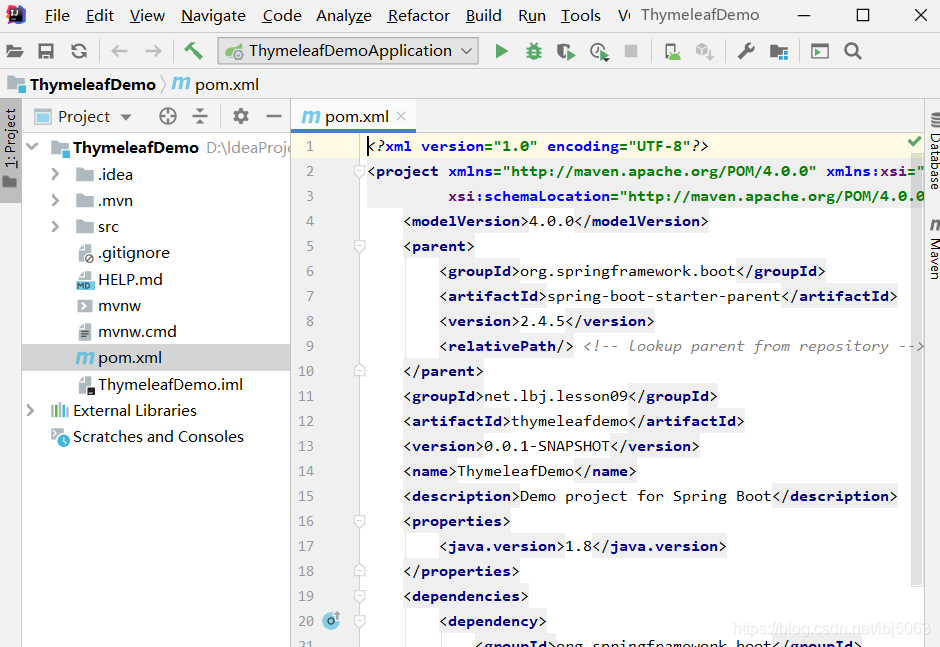Fold the parent block on line 5
The height and width of the screenshot is (647, 940).
(359, 246)
